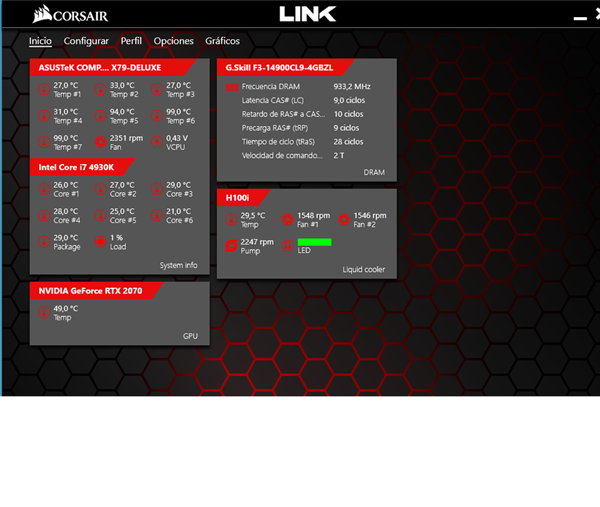Click the 49,0 °C GPU temperature value
Viewport: 600px width, 507px height.
(x=65, y=308)
